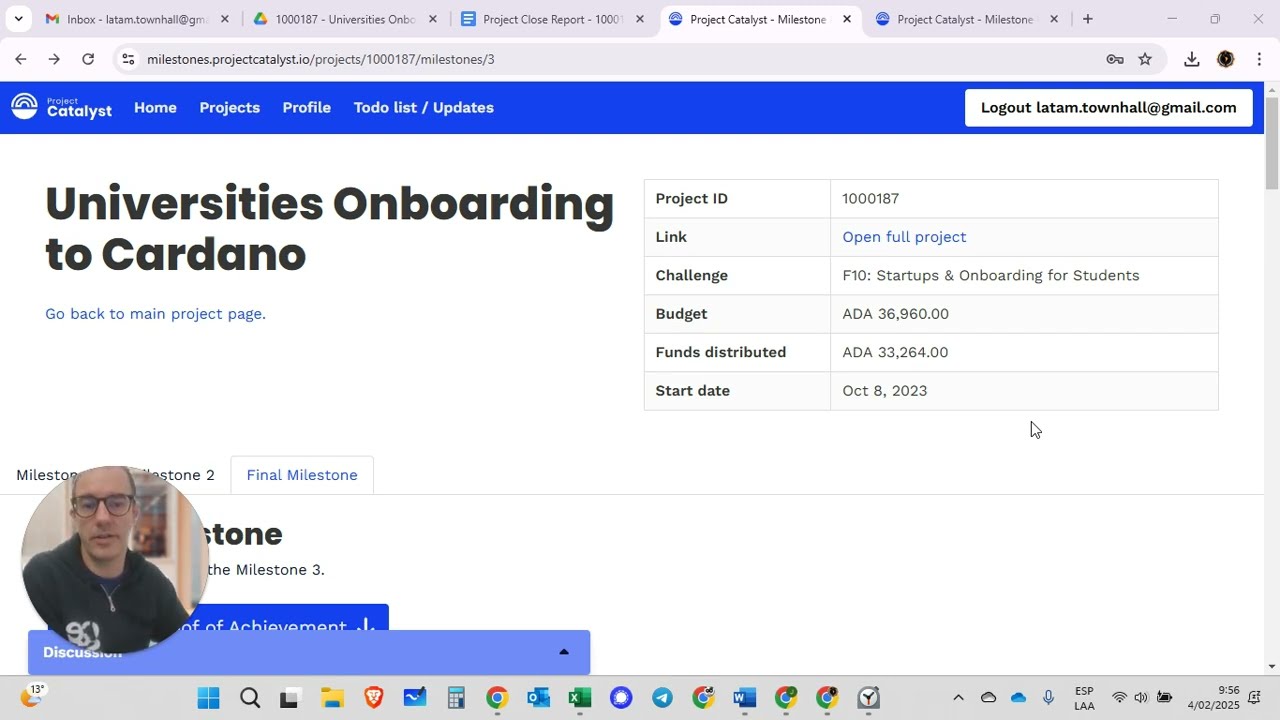Open Calculator from the taskbar
Viewport: 1280px width, 720px height.
pos(456,697)
